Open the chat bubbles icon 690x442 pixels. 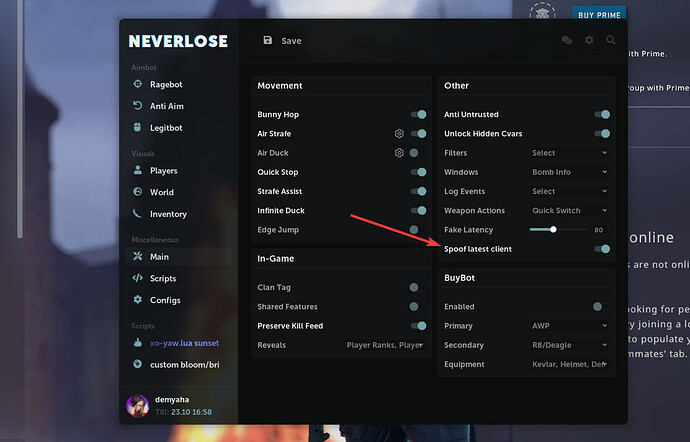coord(567,41)
